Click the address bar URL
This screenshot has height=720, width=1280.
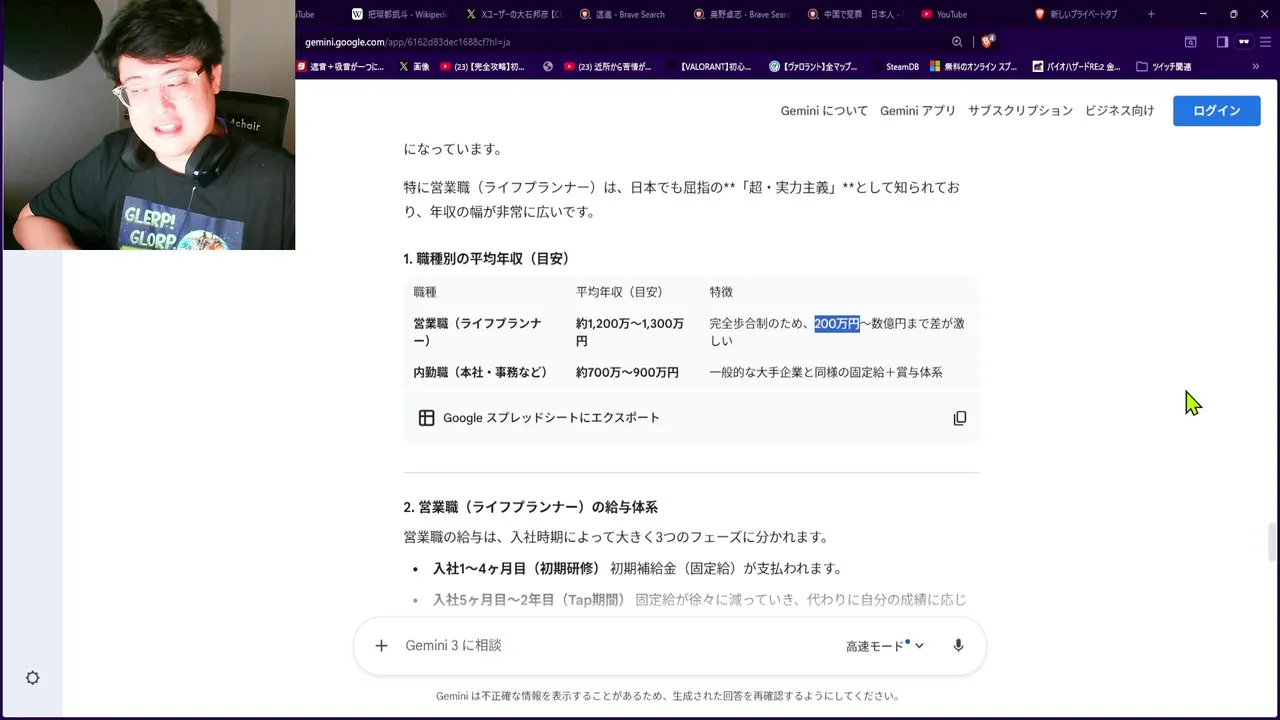point(408,42)
